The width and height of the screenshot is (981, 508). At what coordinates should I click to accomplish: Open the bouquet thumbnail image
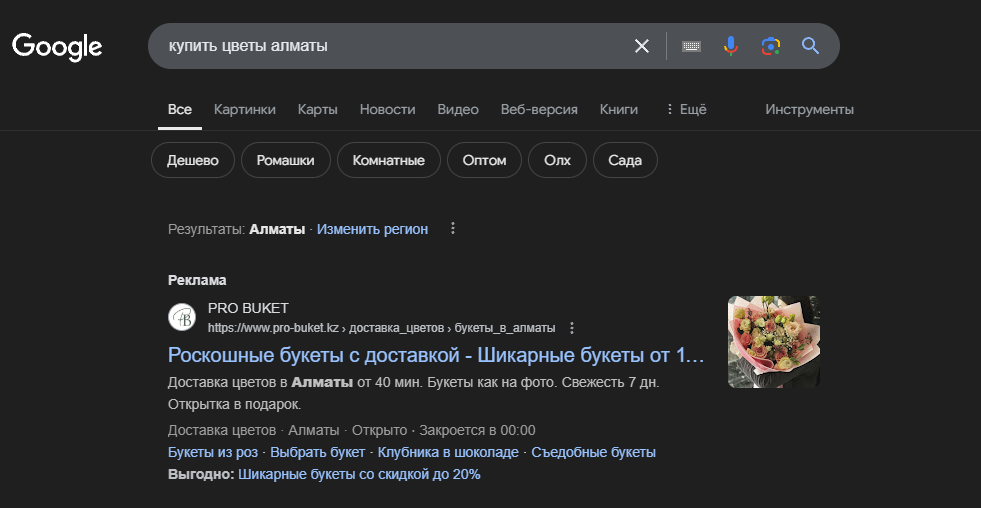(x=773, y=342)
